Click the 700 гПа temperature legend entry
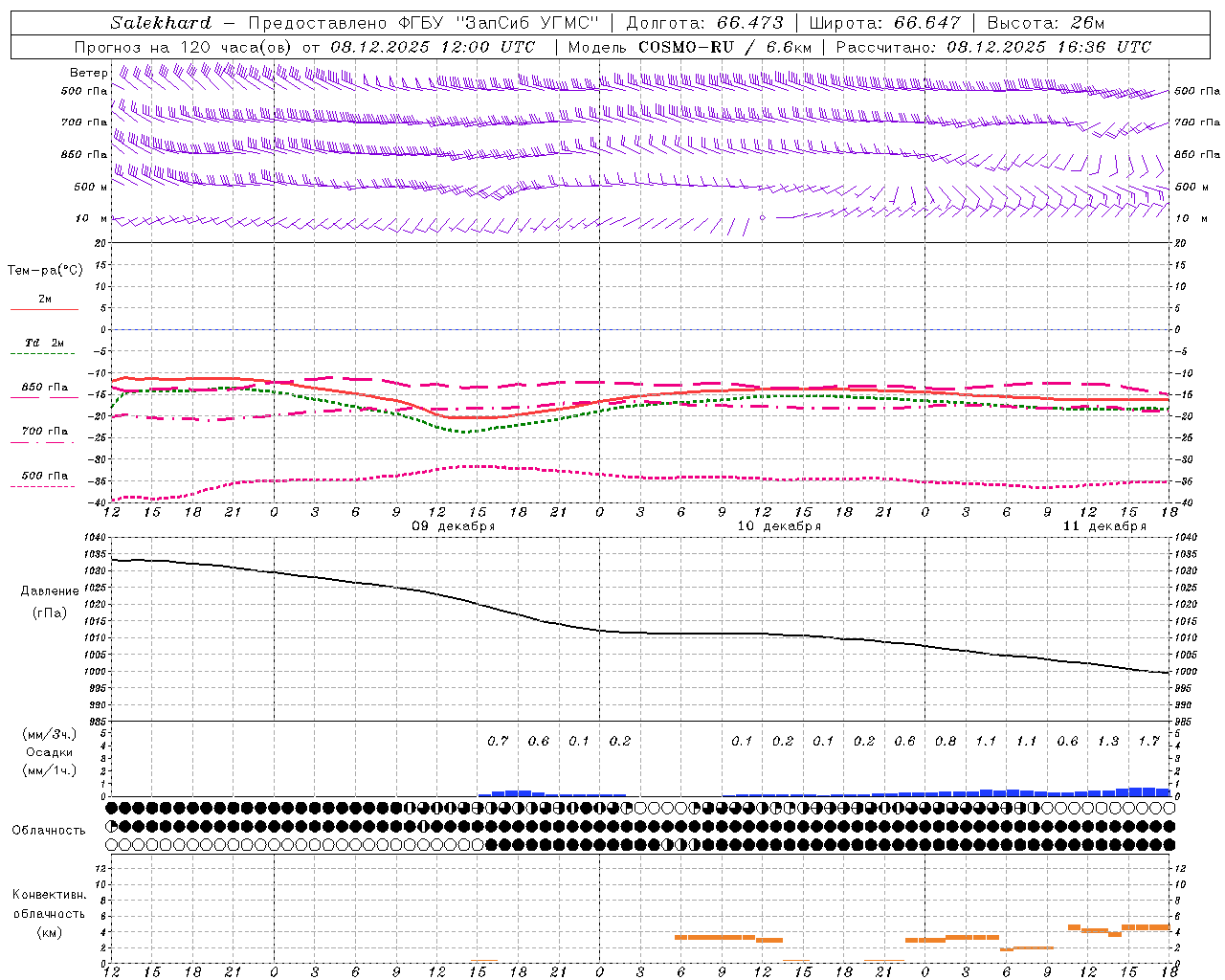The height and width of the screenshot is (980, 1225). [45, 431]
